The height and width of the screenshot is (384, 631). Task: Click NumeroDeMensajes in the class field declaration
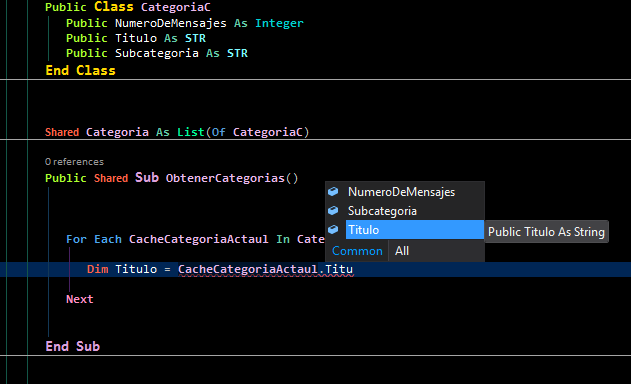click(171, 23)
